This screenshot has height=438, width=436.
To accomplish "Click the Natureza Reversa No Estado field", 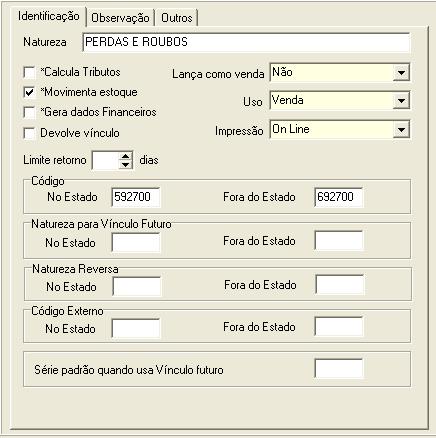I will pyautogui.click(x=137, y=286).
